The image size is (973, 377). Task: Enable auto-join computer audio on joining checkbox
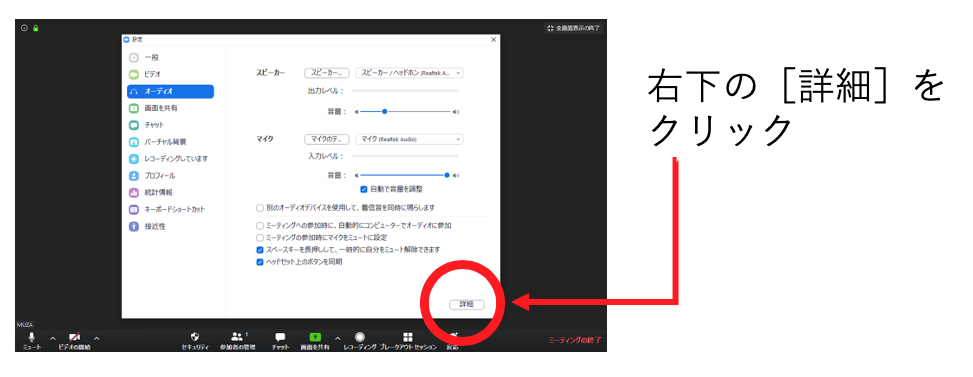260,226
